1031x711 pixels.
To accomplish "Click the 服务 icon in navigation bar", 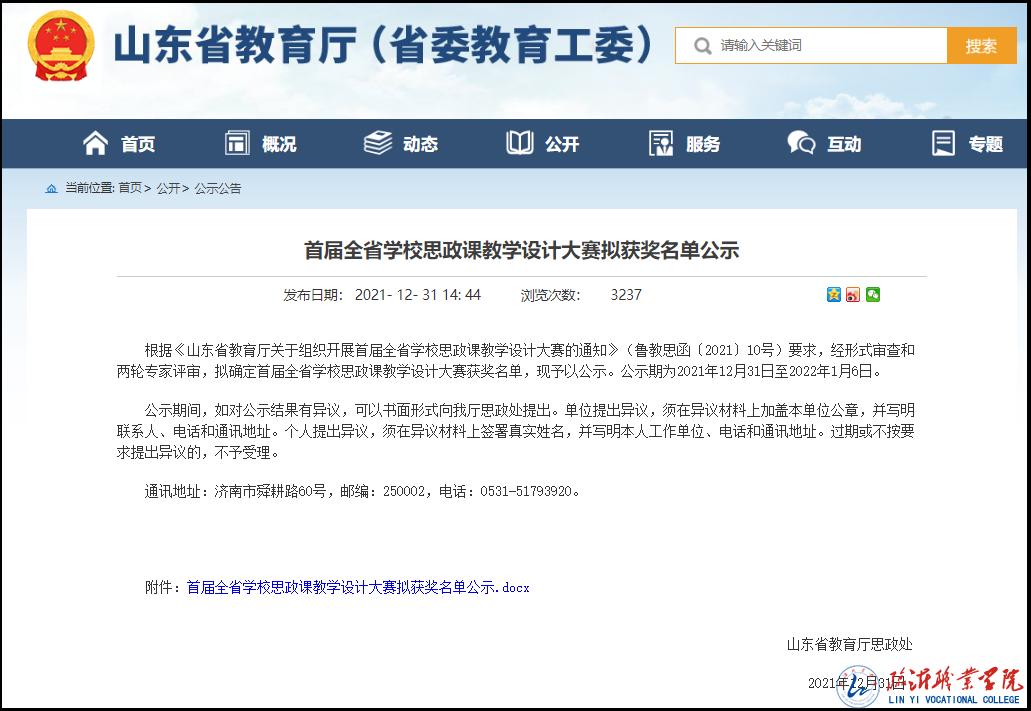I will pyautogui.click(x=661, y=144).
